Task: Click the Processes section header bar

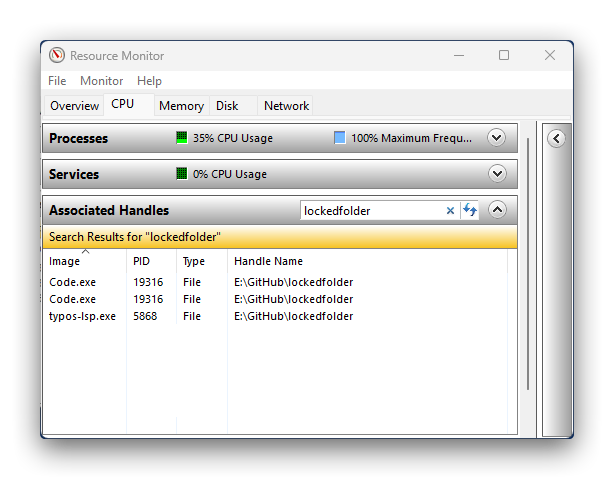Action: tap(280, 138)
